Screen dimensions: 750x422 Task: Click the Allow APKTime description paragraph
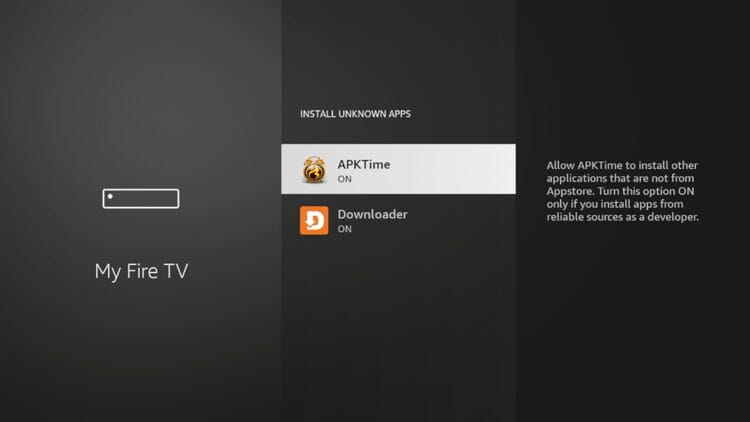pos(623,191)
